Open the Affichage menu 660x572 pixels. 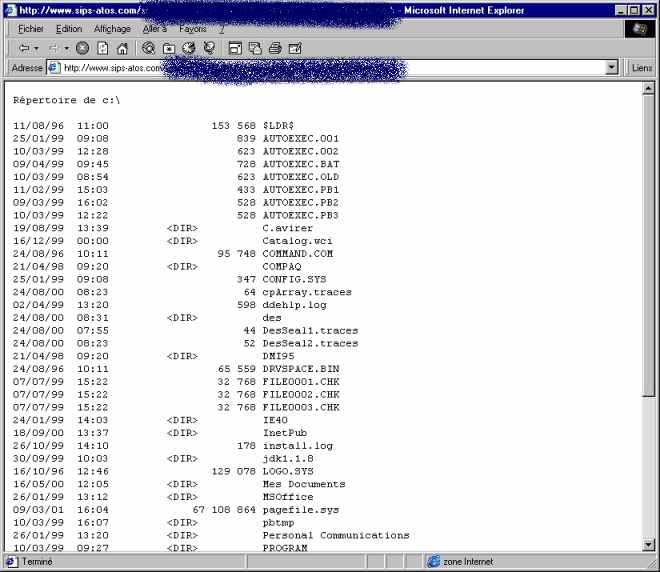click(x=112, y=29)
